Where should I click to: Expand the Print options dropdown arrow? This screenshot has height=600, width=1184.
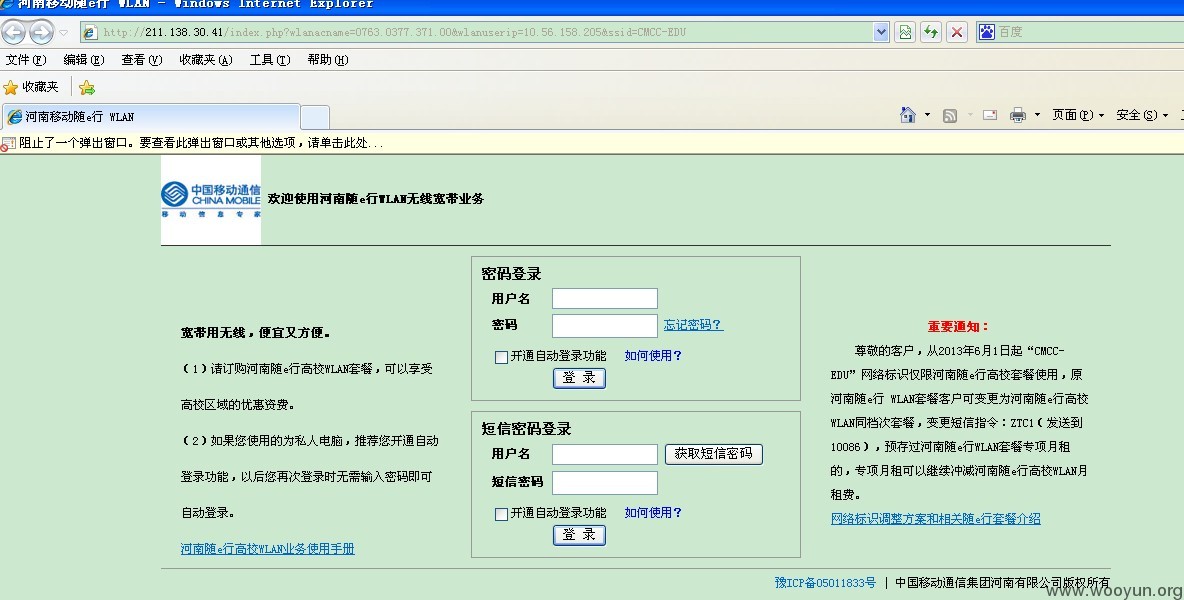point(1037,115)
